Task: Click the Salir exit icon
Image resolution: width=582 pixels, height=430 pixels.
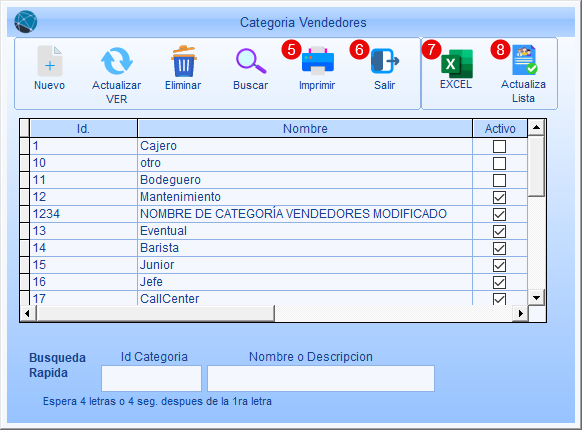Action: (x=385, y=61)
